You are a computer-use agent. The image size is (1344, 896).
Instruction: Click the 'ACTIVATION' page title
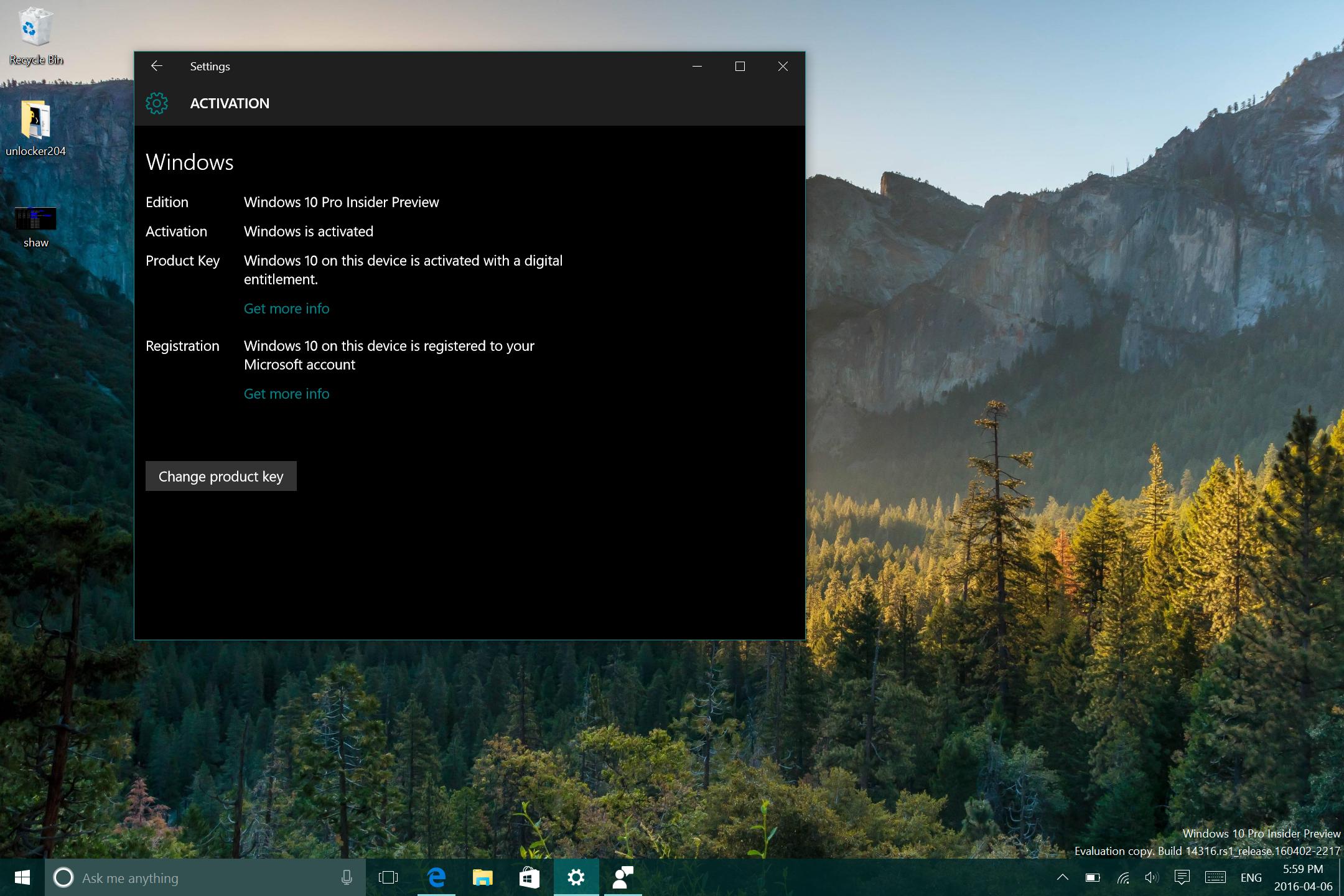click(x=230, y=103)
